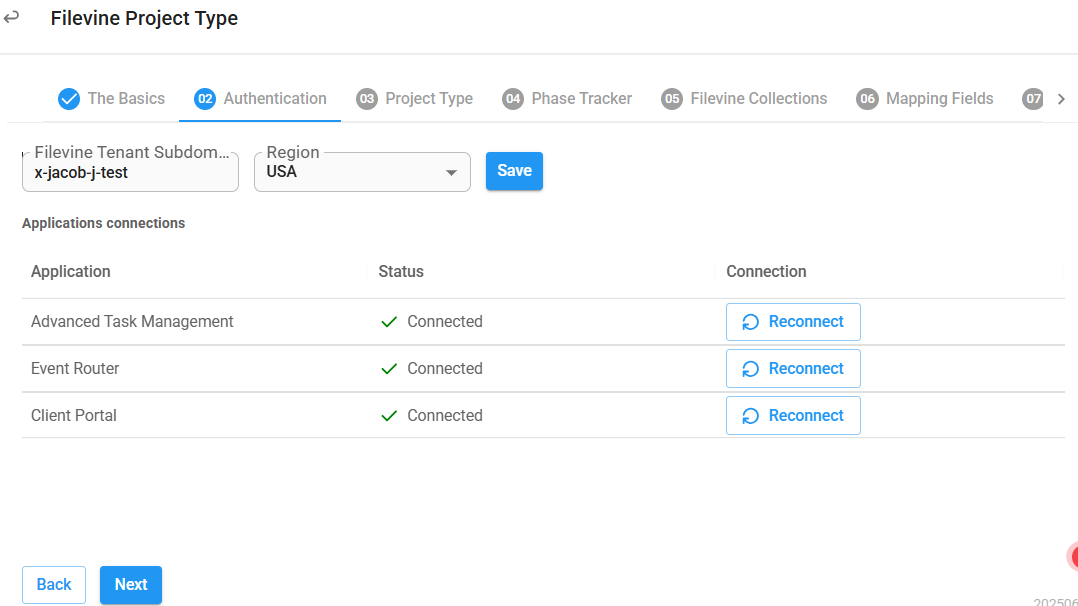This screenshot has height=606, width=1078.
Task: Go to the Project Type step tab
Action: [x=415, y=99]
